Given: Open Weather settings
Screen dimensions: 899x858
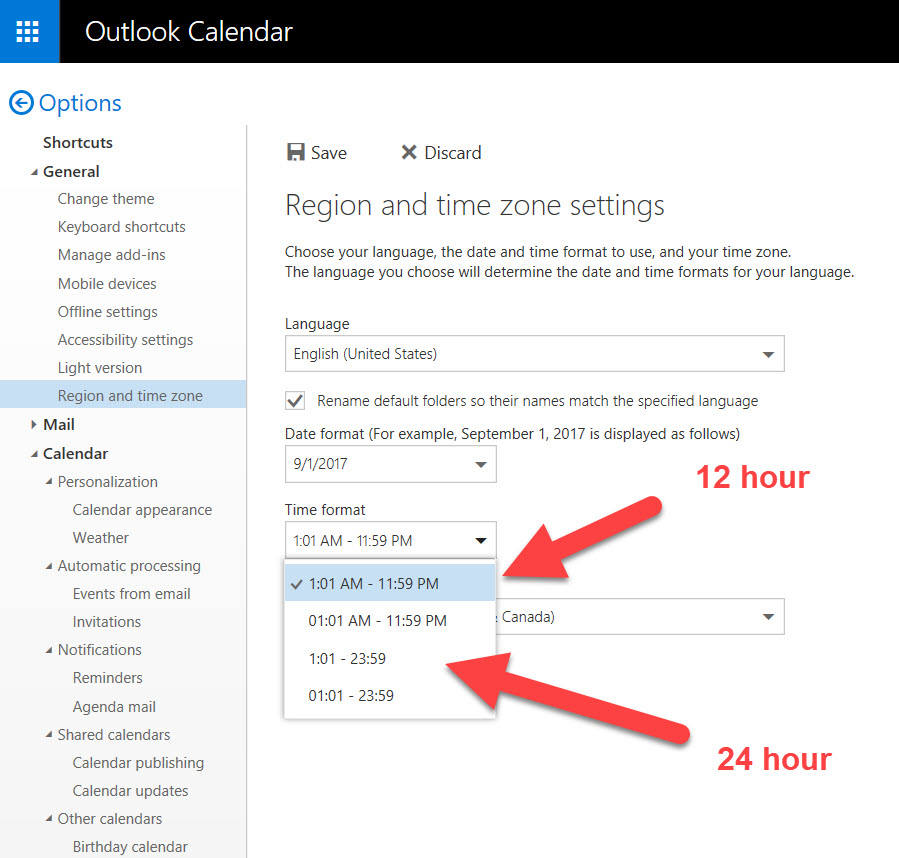Looking at the screenshot, I should click(x=101, y=537).
